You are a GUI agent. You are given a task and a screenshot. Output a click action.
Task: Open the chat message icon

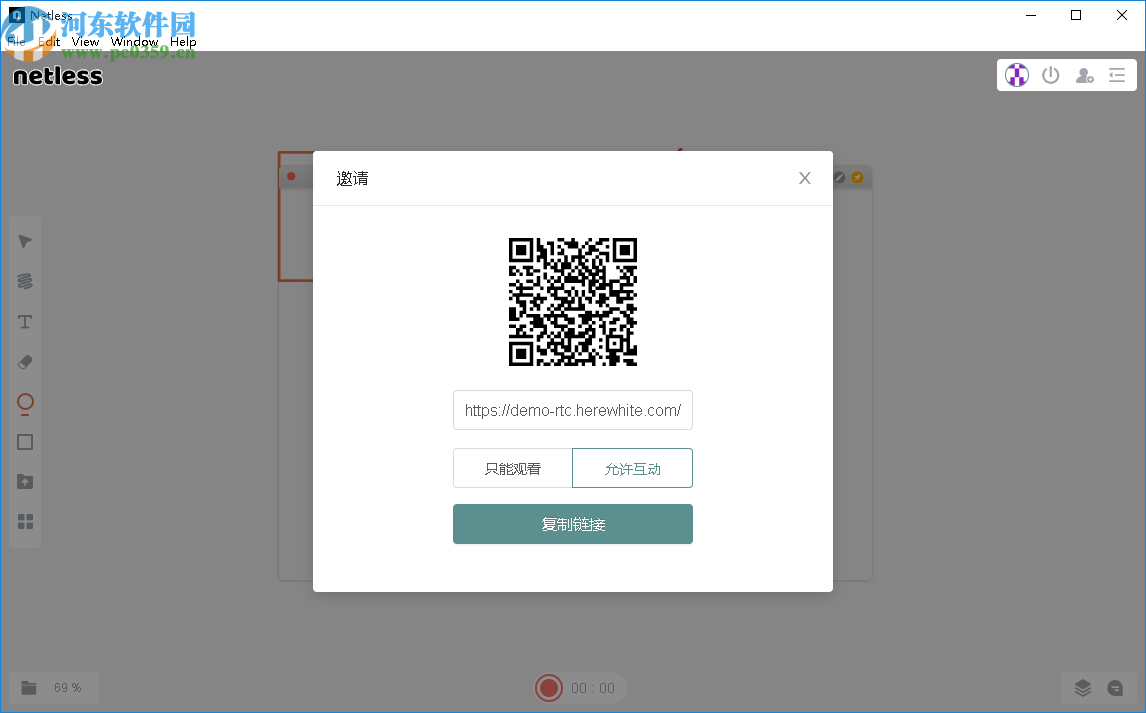[x=1115, y=687]
